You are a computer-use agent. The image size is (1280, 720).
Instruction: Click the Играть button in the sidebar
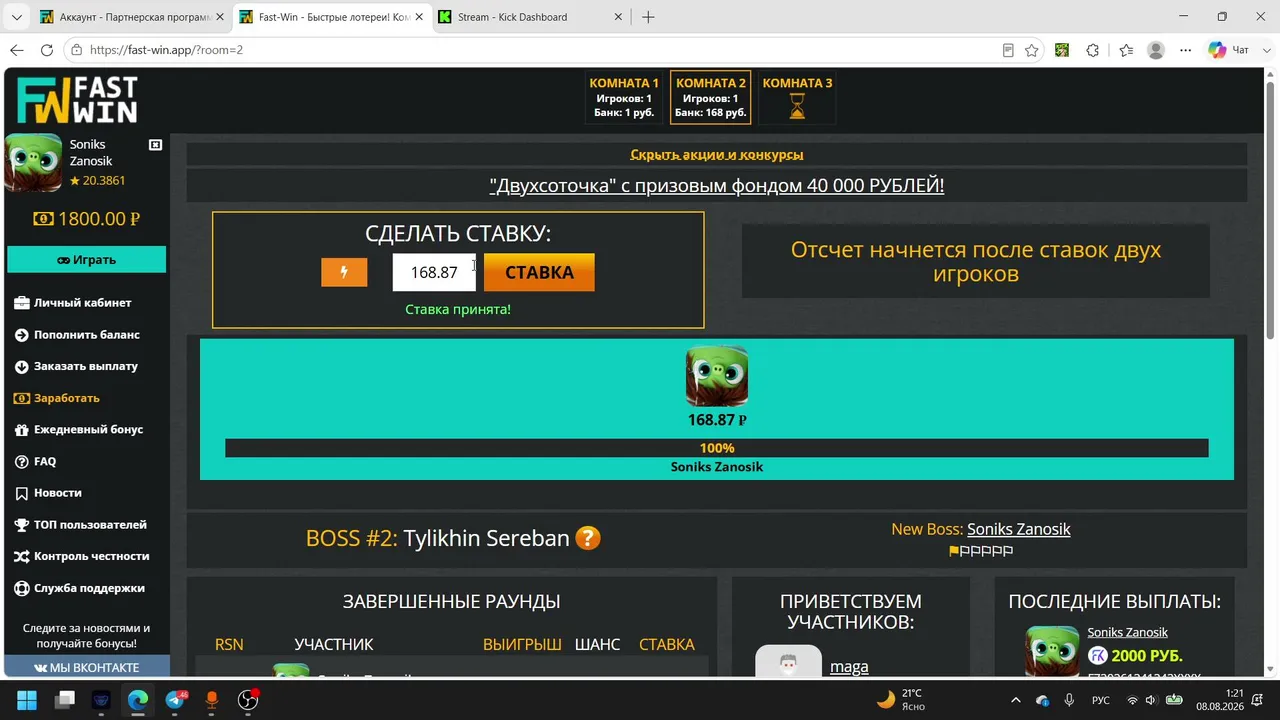87,260
